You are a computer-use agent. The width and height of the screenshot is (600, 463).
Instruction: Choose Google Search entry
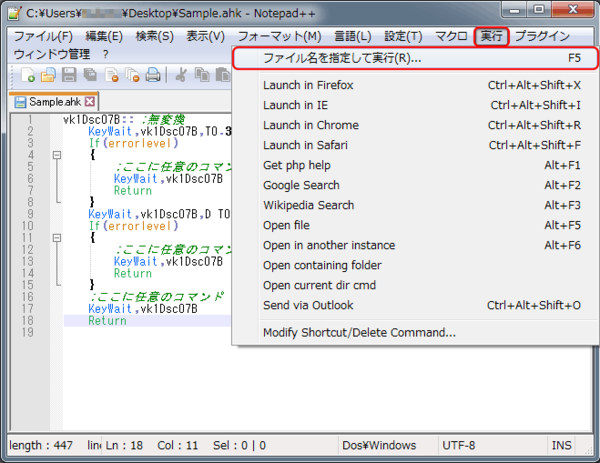pyautogui.click(x=416, y=185)
